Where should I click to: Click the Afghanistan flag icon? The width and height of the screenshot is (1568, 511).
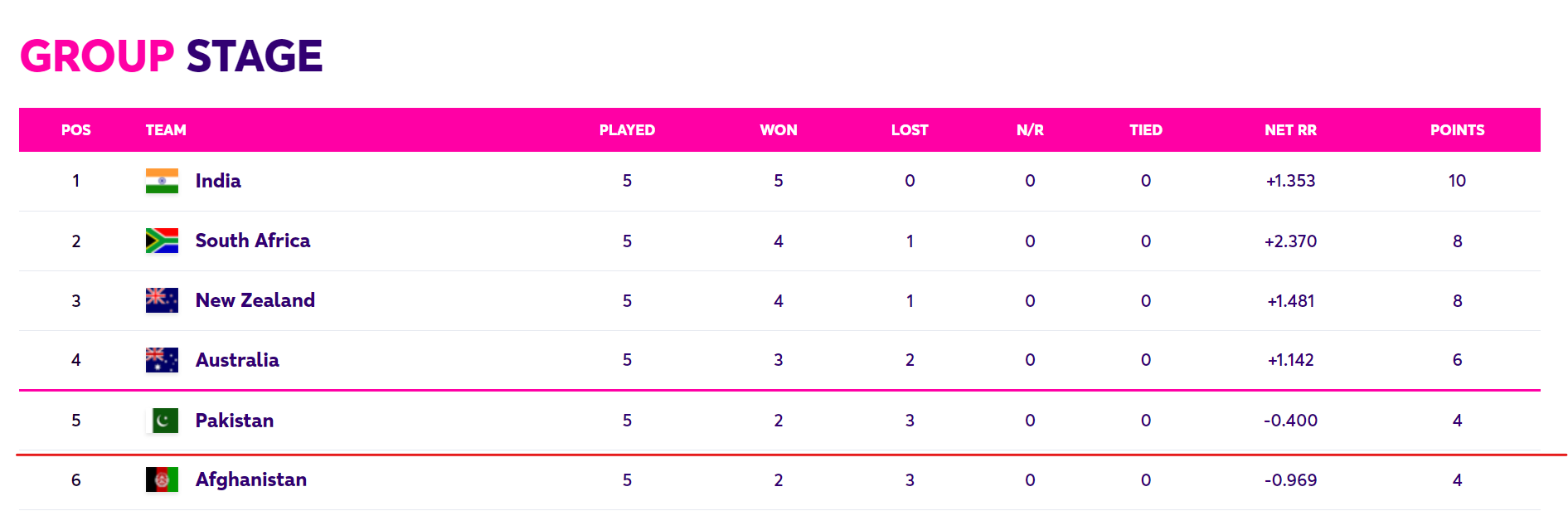(x=162, y=479)
